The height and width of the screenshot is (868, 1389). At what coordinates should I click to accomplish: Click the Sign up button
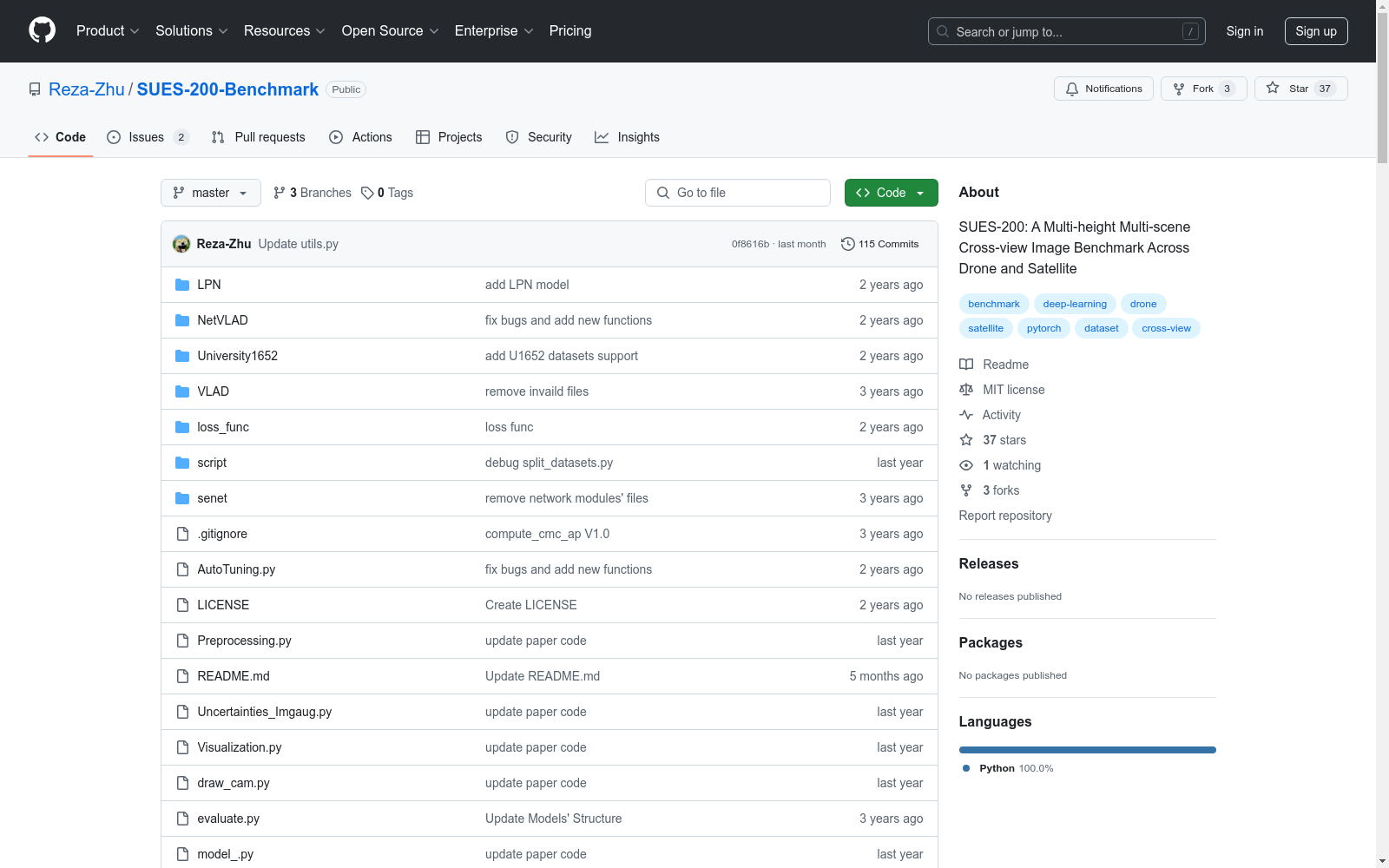pyautogui.click(x=1316, y=31)
